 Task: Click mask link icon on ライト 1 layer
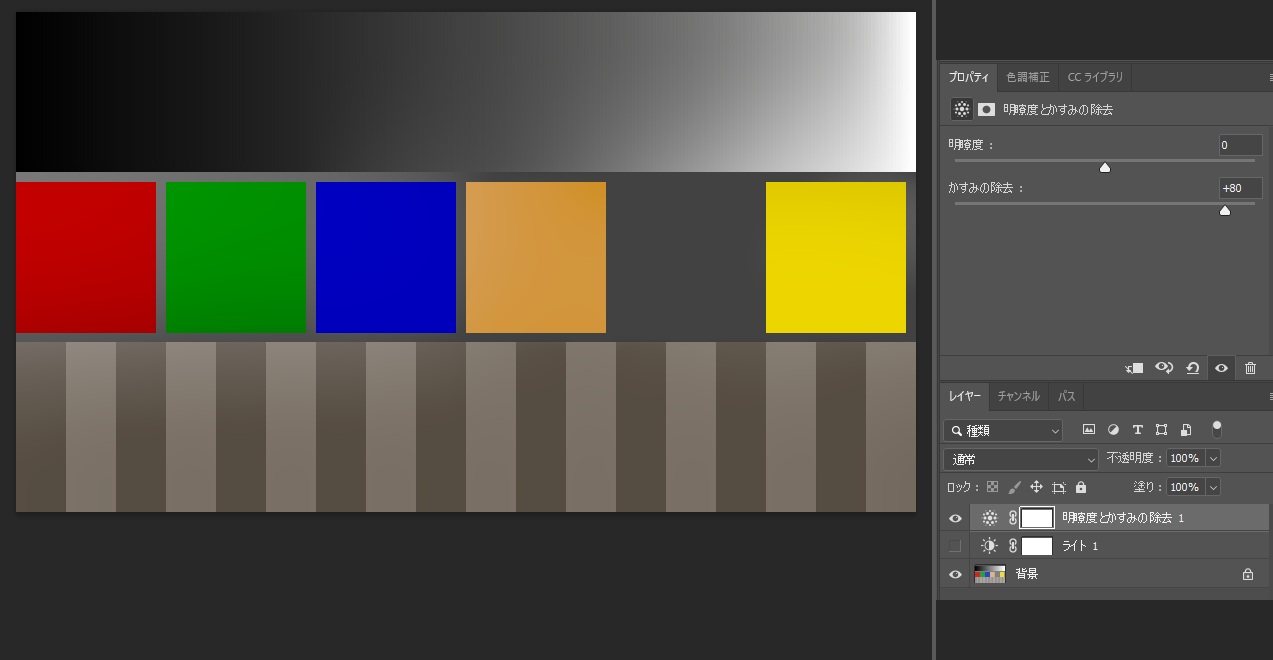(1012, 546)
